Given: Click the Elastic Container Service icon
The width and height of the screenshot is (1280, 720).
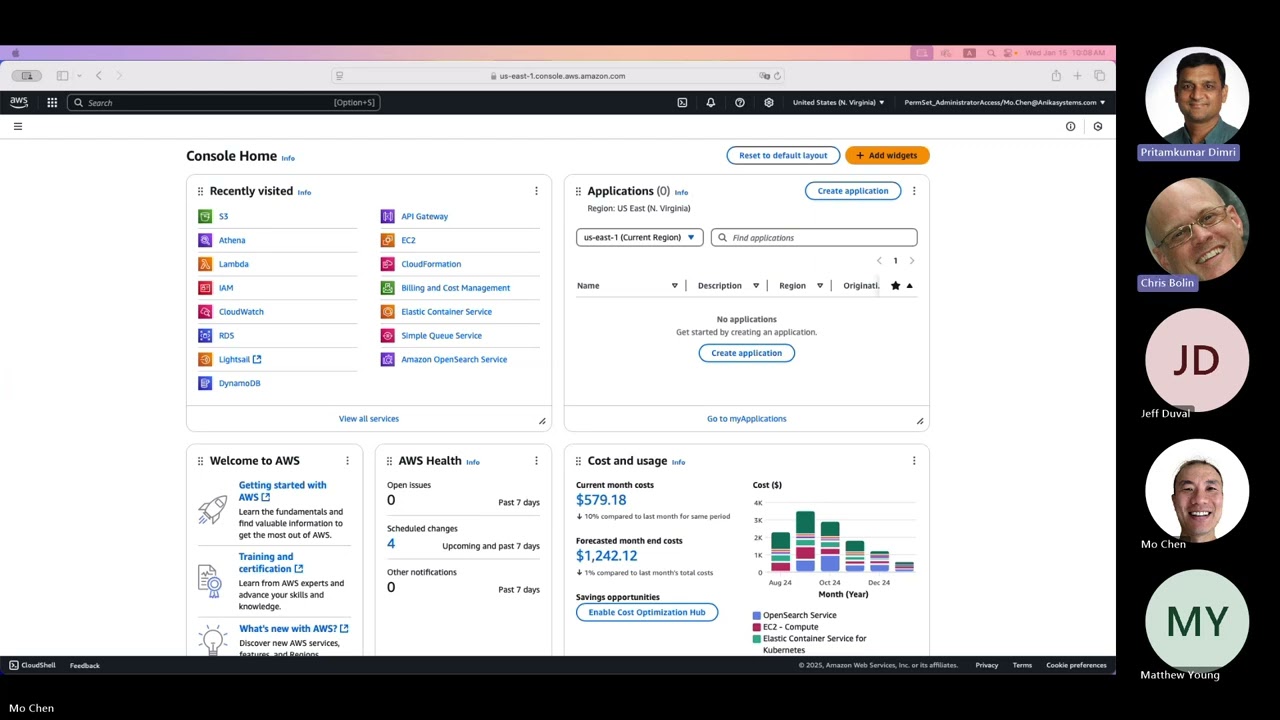Looking at the screenshot, I should coord(388,312).
